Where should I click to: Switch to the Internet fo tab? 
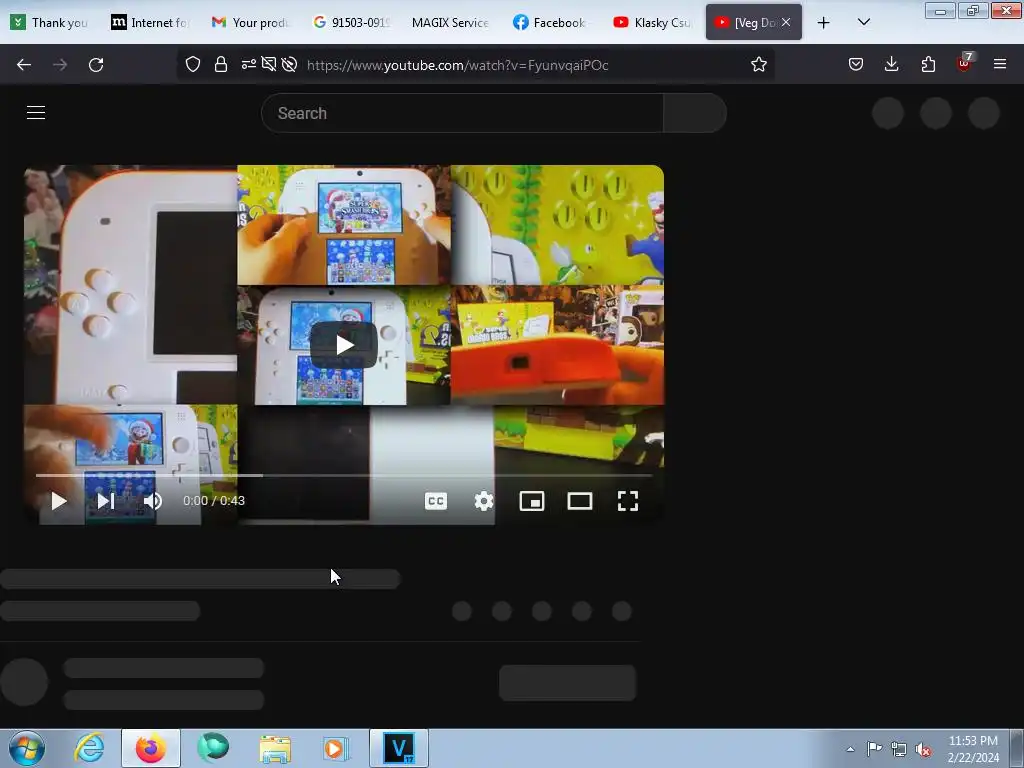(x=150, y=22)
